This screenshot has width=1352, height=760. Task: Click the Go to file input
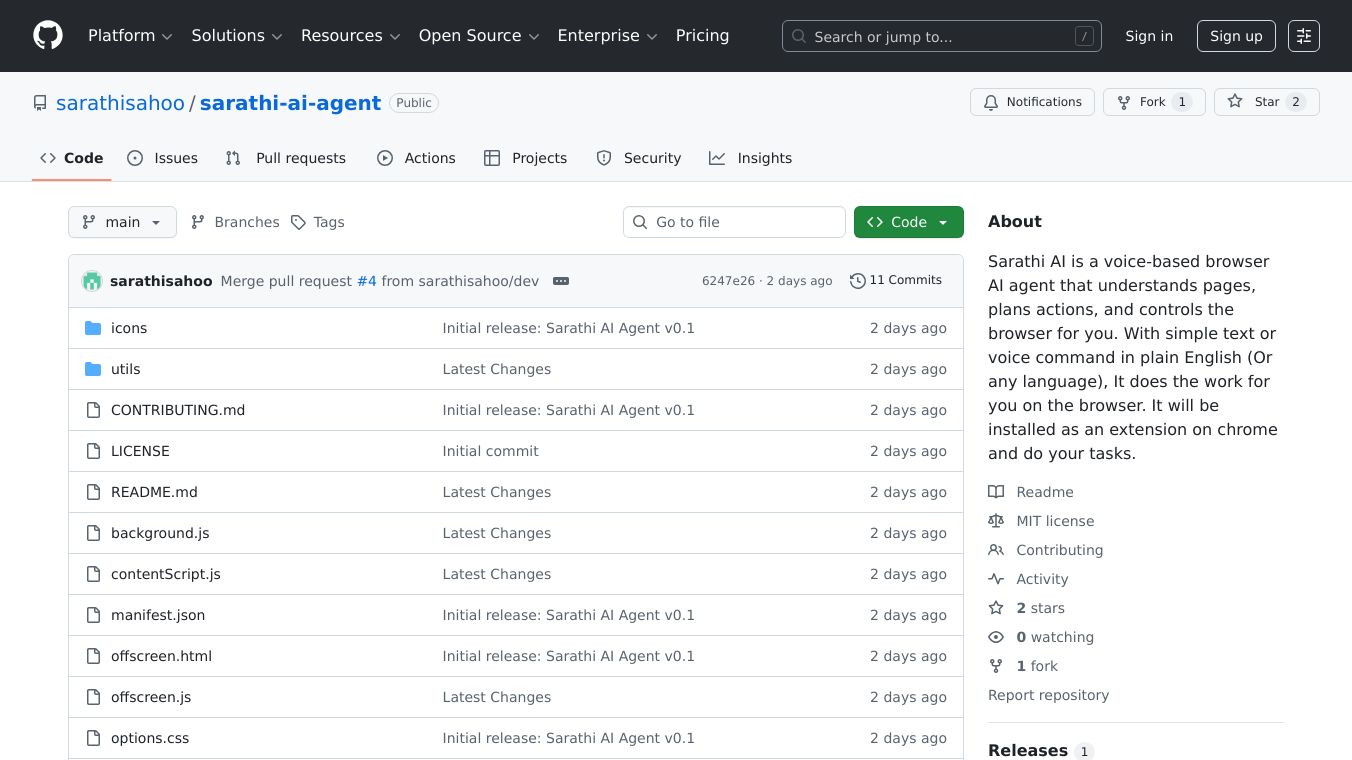734,222
